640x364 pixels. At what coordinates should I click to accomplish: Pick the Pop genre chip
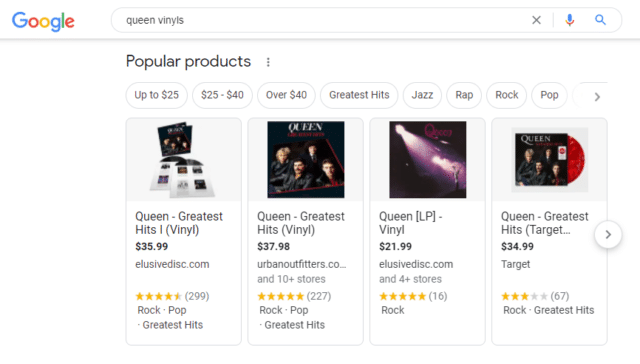pyautogui.click(x=549, y=95)
